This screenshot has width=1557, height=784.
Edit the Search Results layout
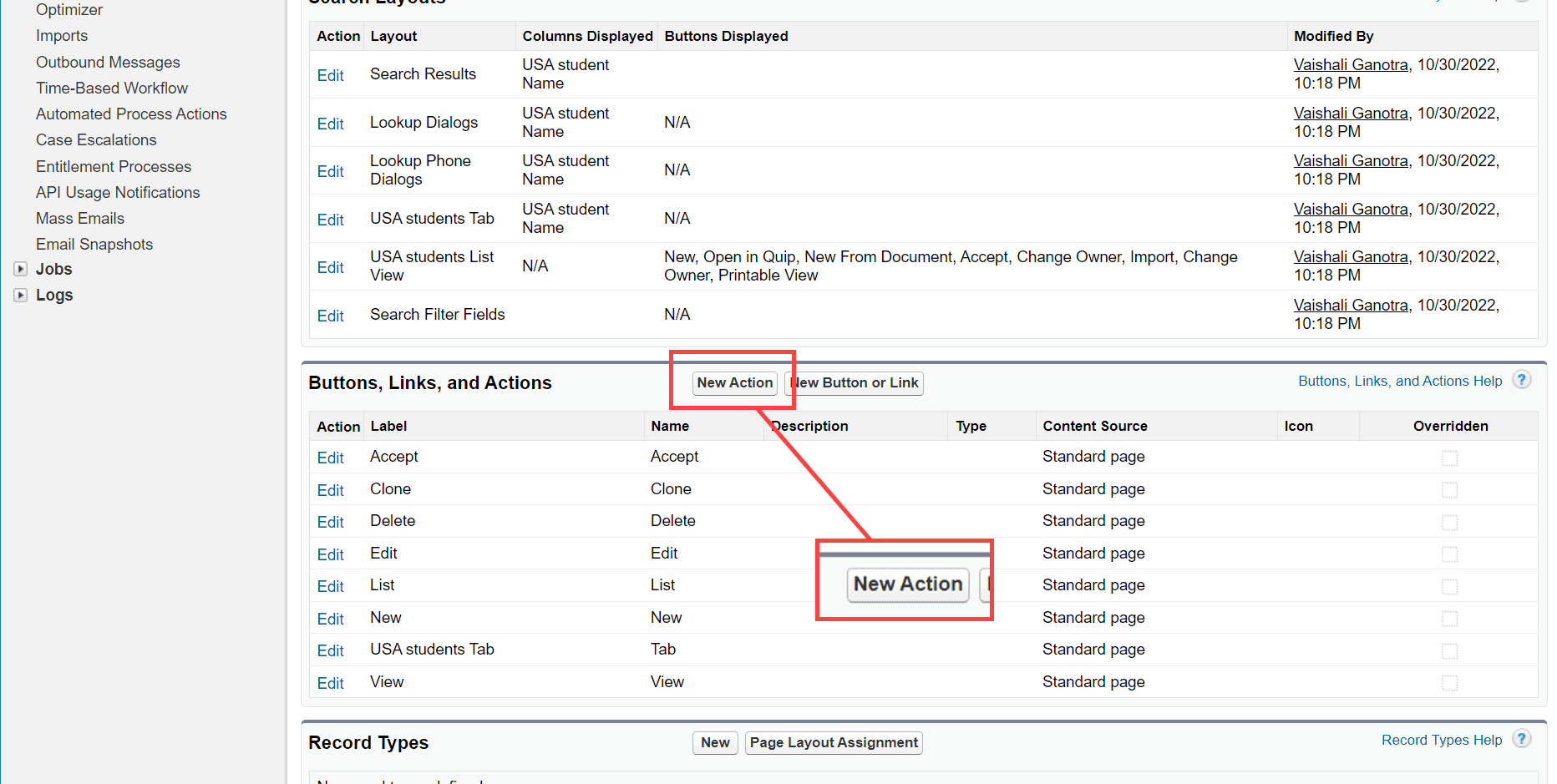[x=330, y=74]
